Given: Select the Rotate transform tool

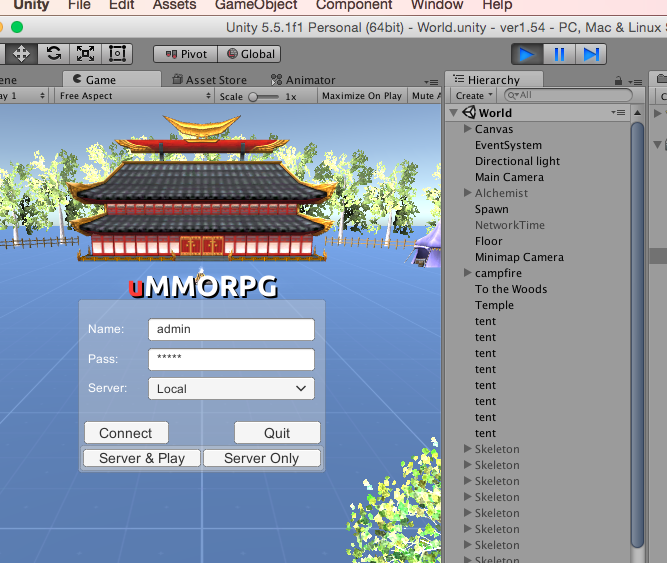Looking at the screenshot, I should click(54, 54).
